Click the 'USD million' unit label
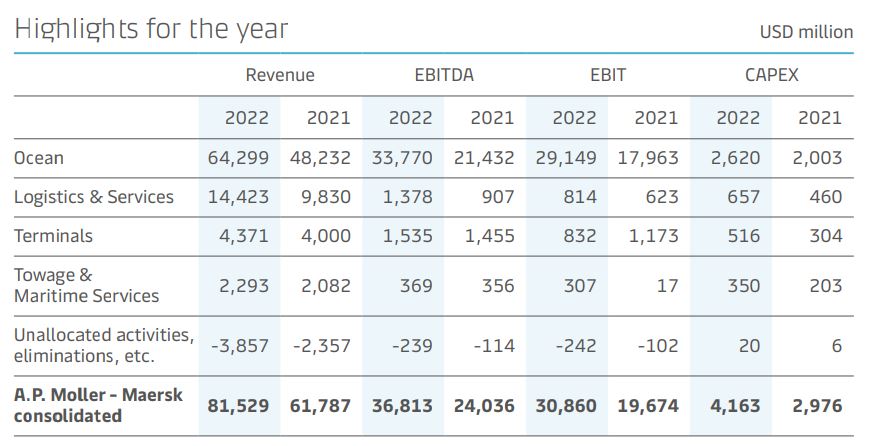 tap(806, 32)
